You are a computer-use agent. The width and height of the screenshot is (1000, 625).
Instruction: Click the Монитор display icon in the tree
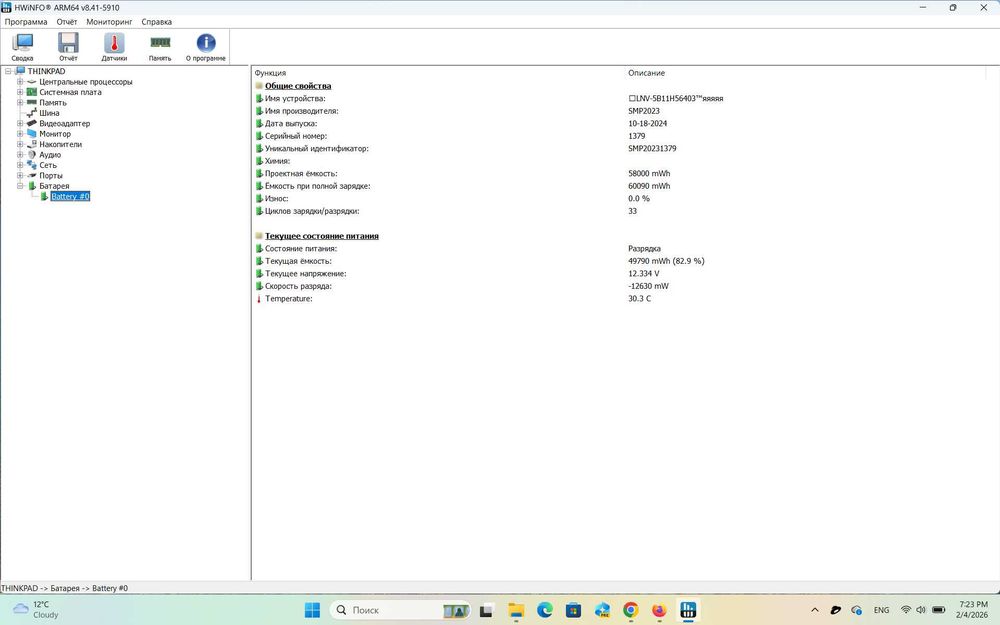[x=32, y=133]
